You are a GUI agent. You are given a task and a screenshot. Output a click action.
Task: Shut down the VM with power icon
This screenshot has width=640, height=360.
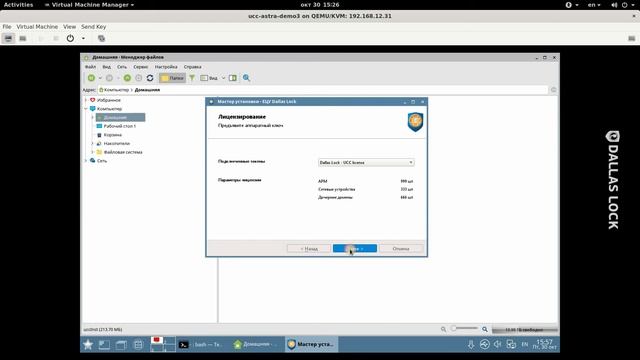coord(70,38)
